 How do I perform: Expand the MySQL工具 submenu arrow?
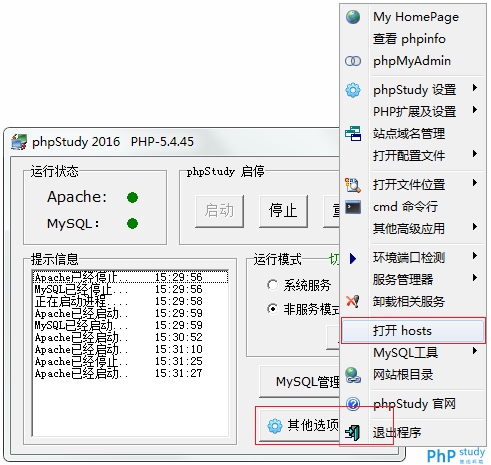(x=475, y=351)
